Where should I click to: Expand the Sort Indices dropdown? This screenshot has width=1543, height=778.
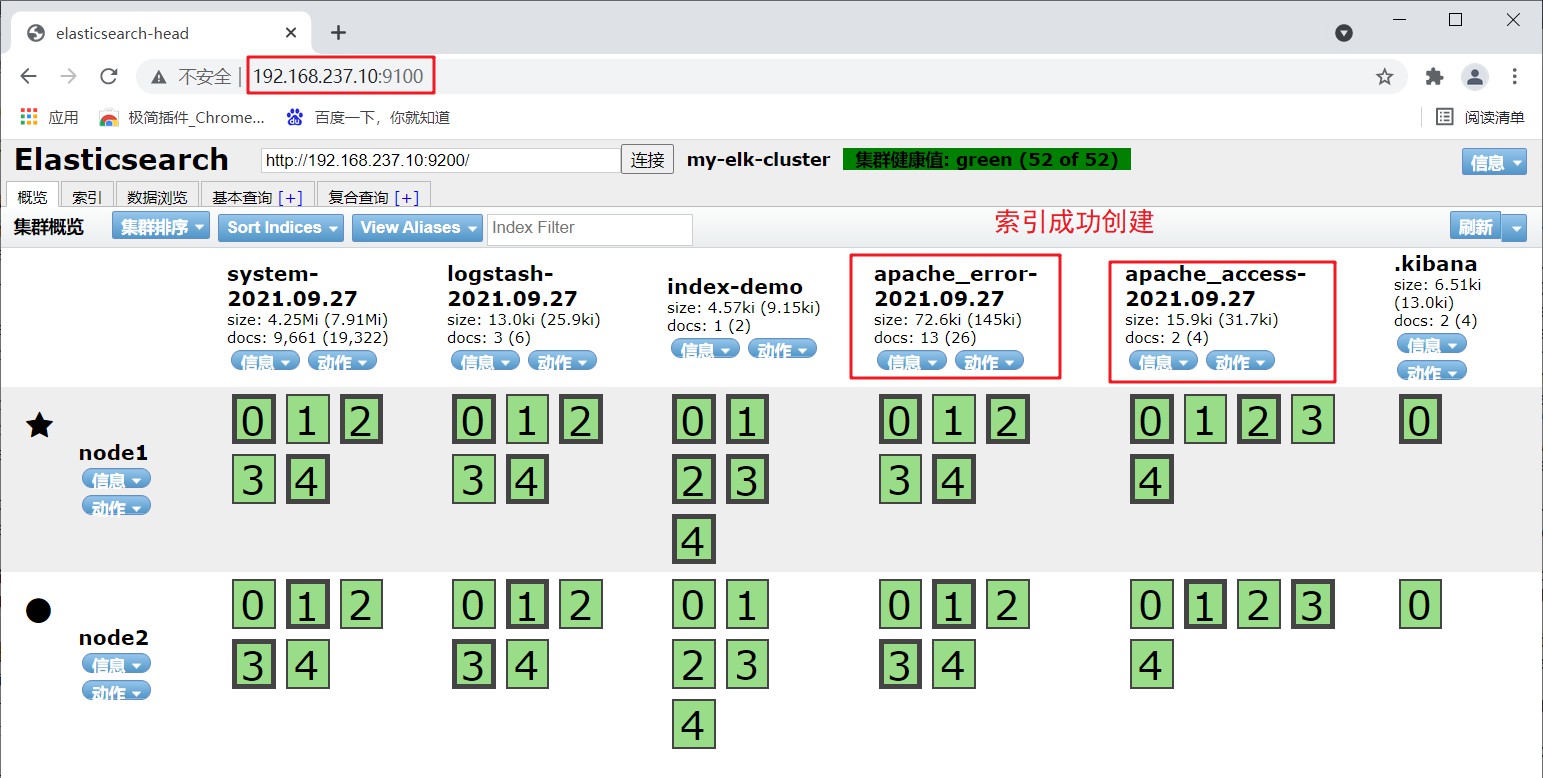280,228
